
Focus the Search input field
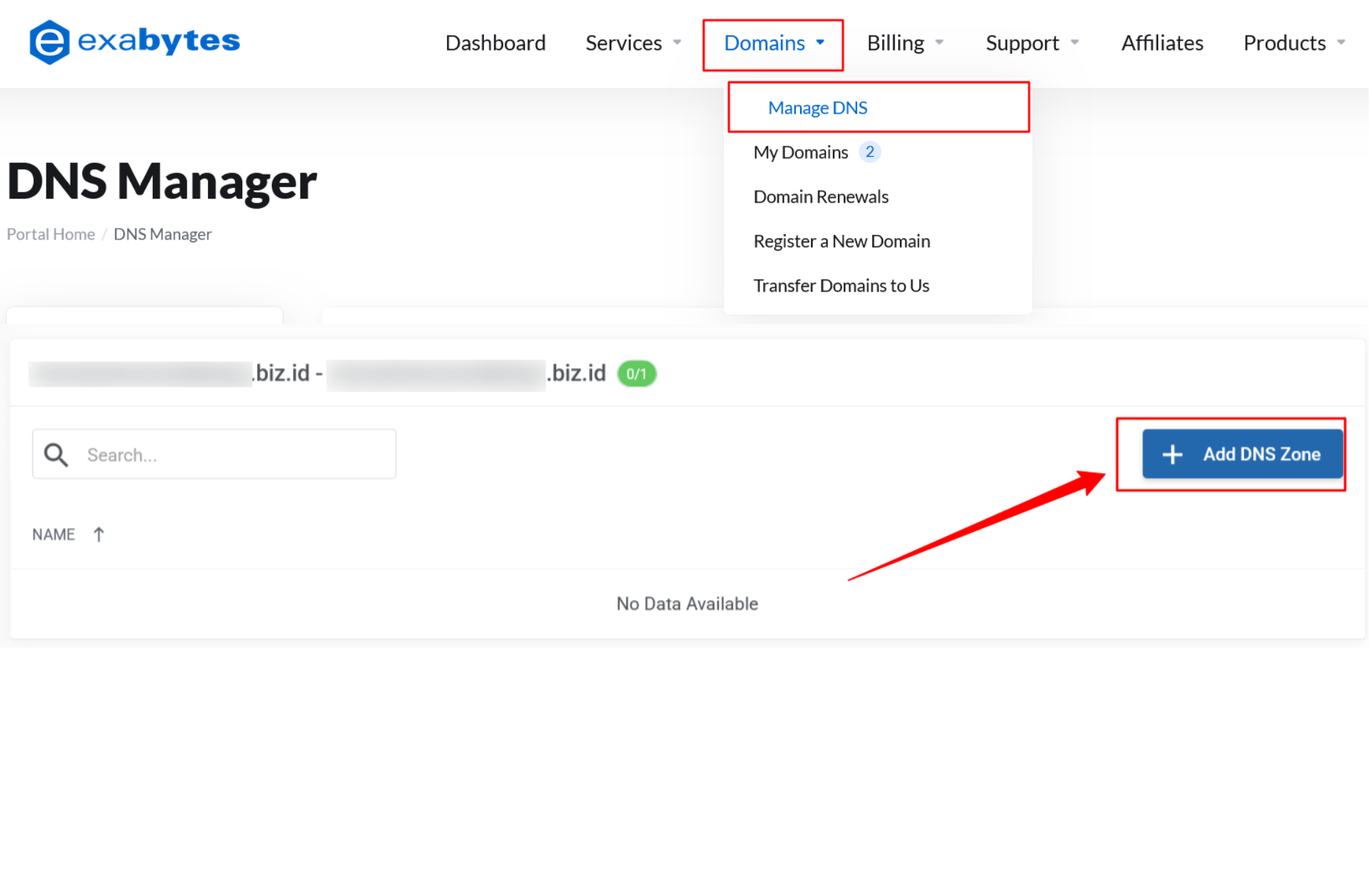click(233, 455)
